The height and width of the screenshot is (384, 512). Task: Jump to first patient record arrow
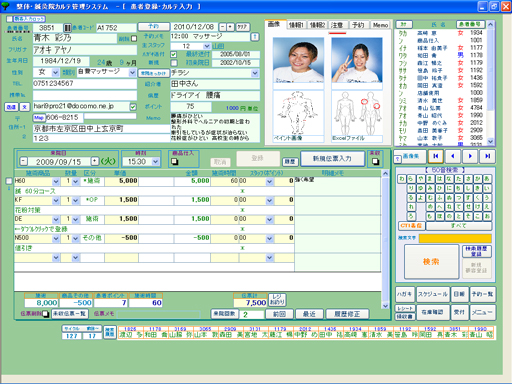[x=435, y=156]
